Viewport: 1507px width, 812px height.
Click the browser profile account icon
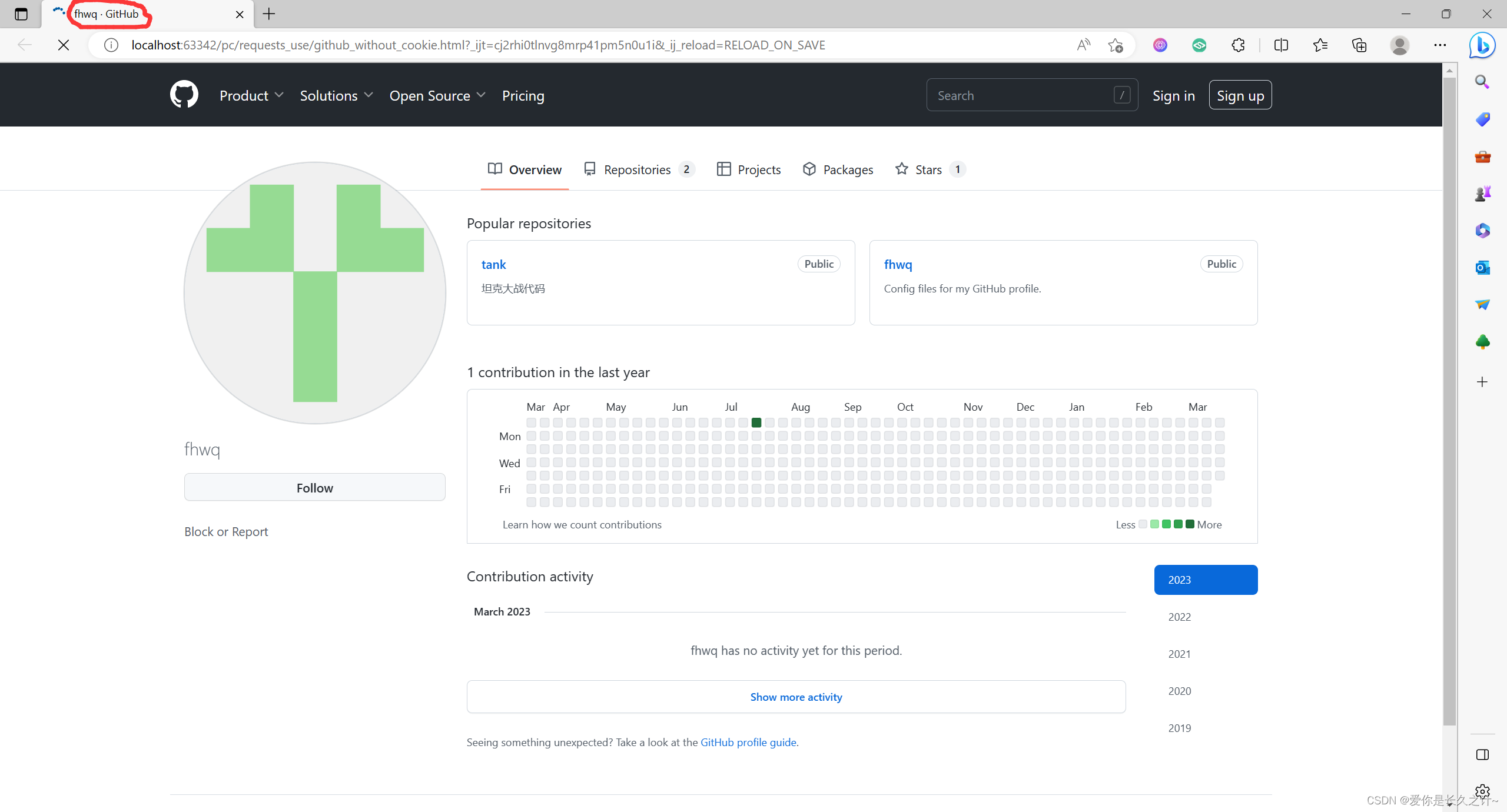tap(1398, 45)
